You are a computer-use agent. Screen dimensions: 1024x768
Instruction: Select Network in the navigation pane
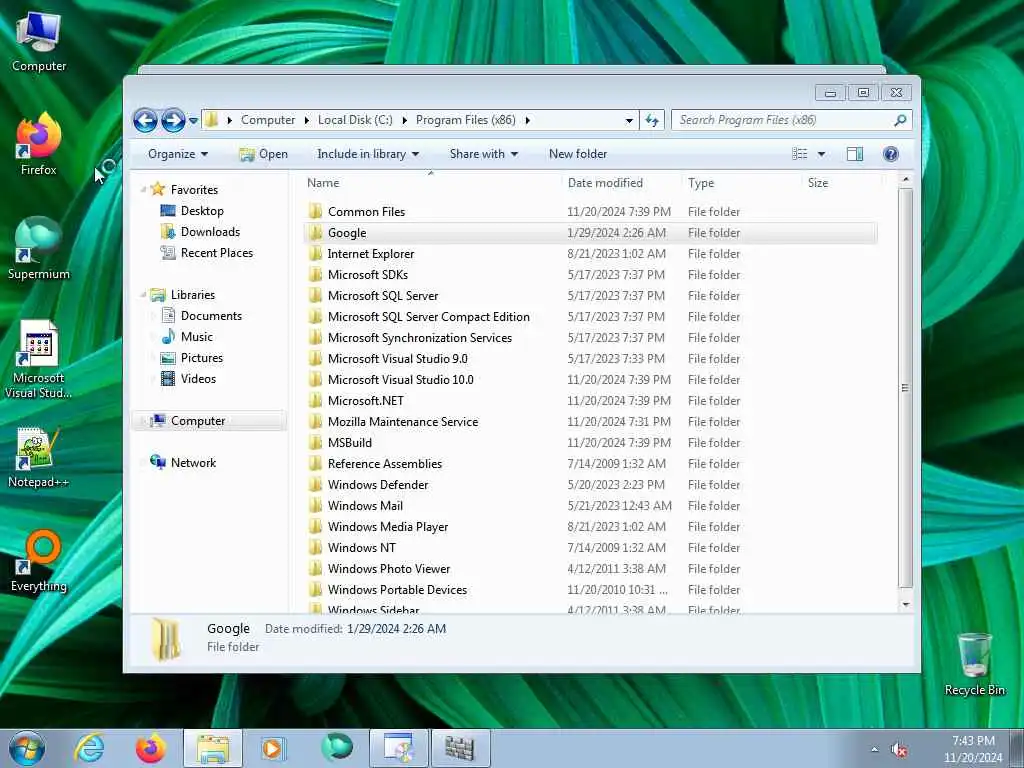(x=193, y=463)
